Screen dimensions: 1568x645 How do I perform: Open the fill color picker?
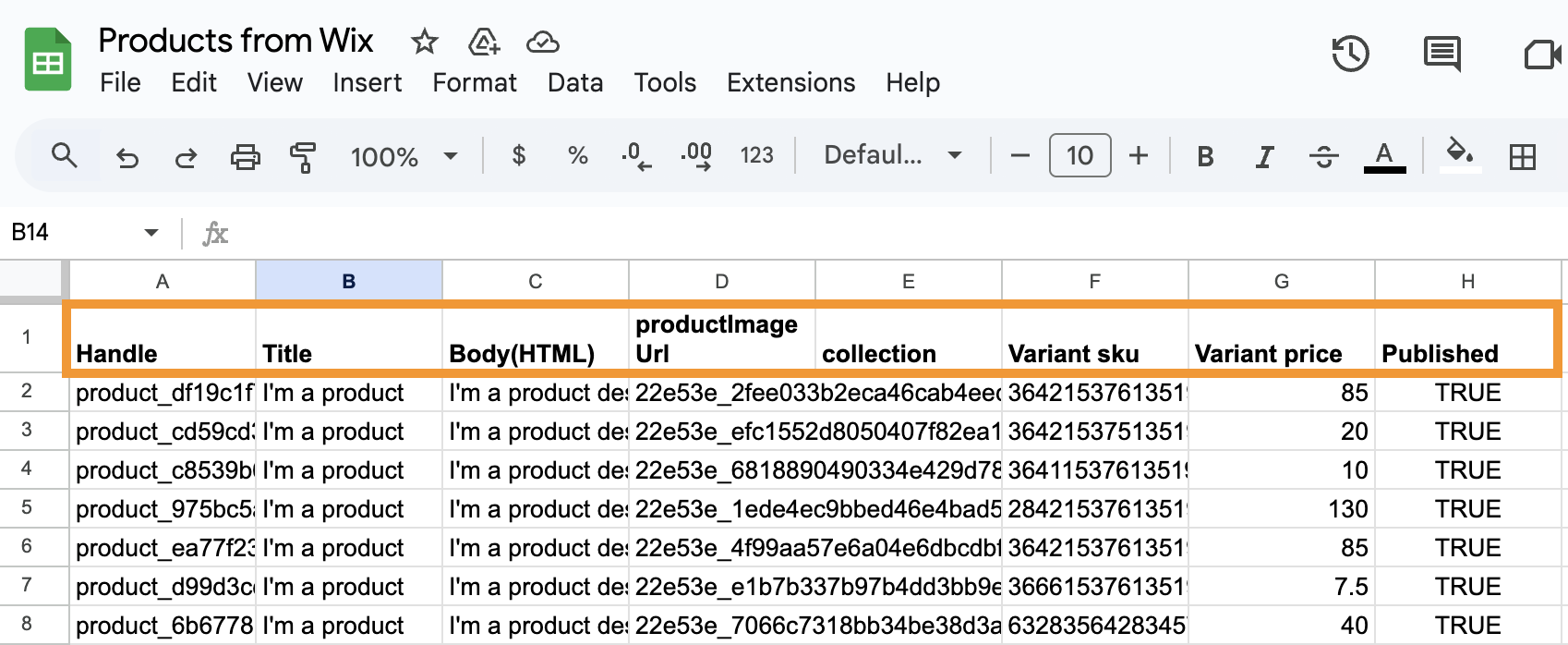[1460, 155]
